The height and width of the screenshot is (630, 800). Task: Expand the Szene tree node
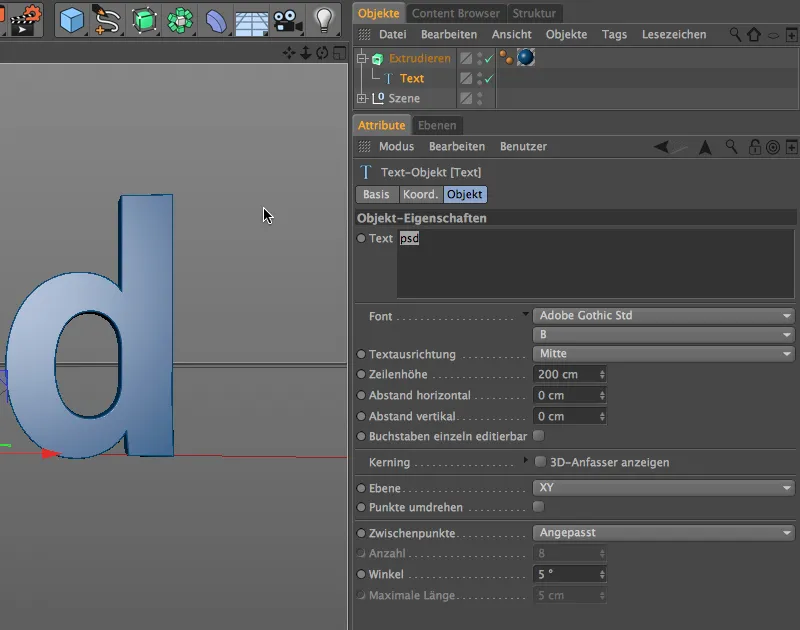coord(362,98)
